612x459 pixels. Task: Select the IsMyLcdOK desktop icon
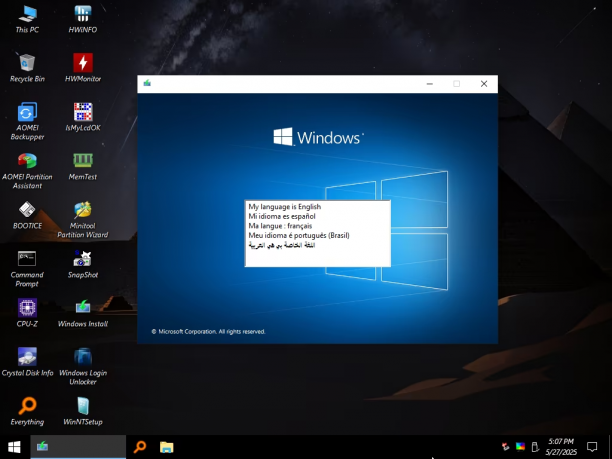[83, 117]
